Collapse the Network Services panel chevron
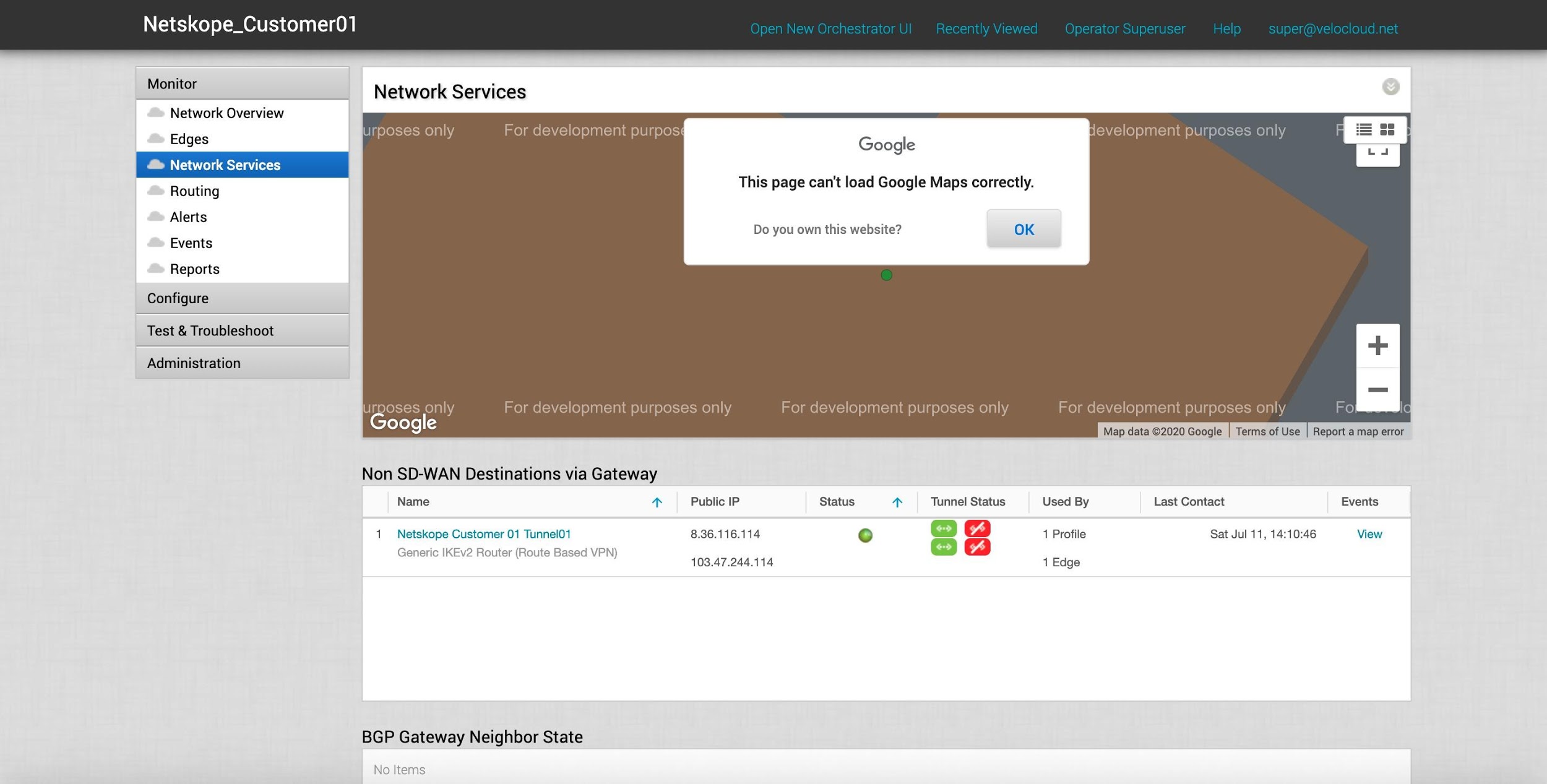This screenshot has width=1547, height=784. (1390, 87)
